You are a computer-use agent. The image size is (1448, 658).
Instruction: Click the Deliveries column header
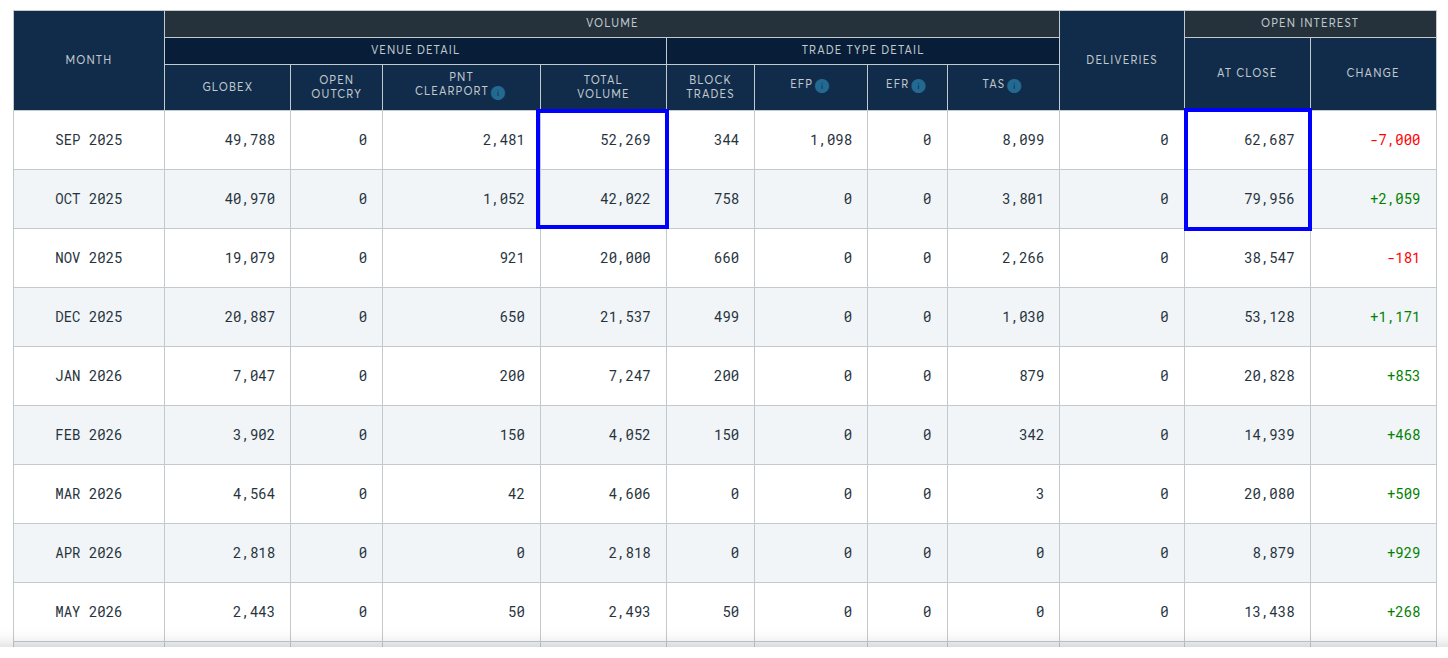click(x=1121, y=60)
